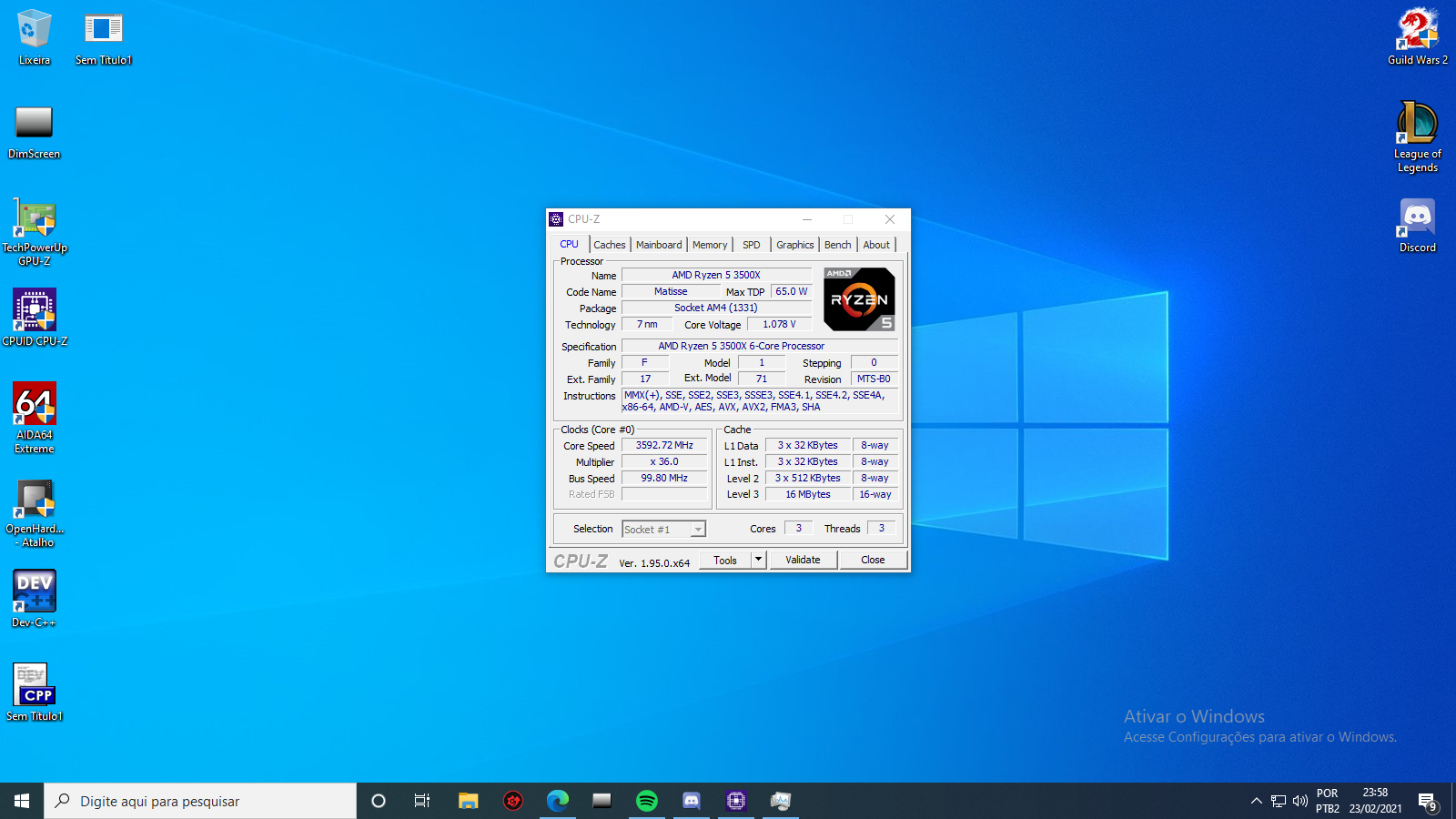
Task: Open the OpenHardware Atalho shortcut
Action: (35, 513)
